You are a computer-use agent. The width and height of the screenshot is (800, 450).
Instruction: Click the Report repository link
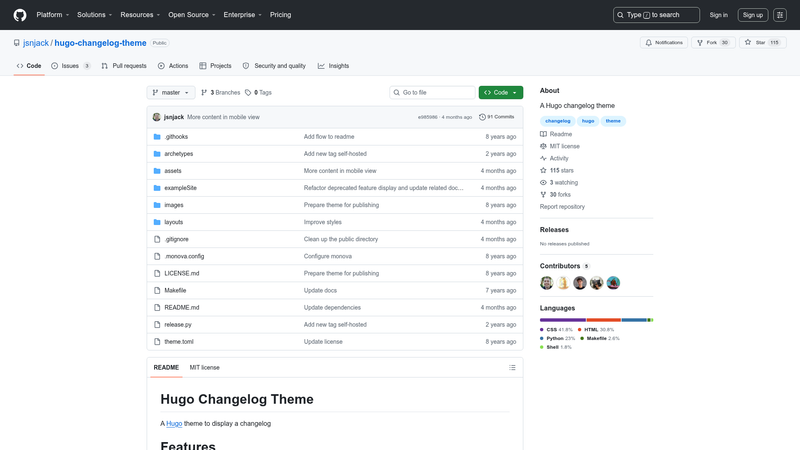(562, 207)
